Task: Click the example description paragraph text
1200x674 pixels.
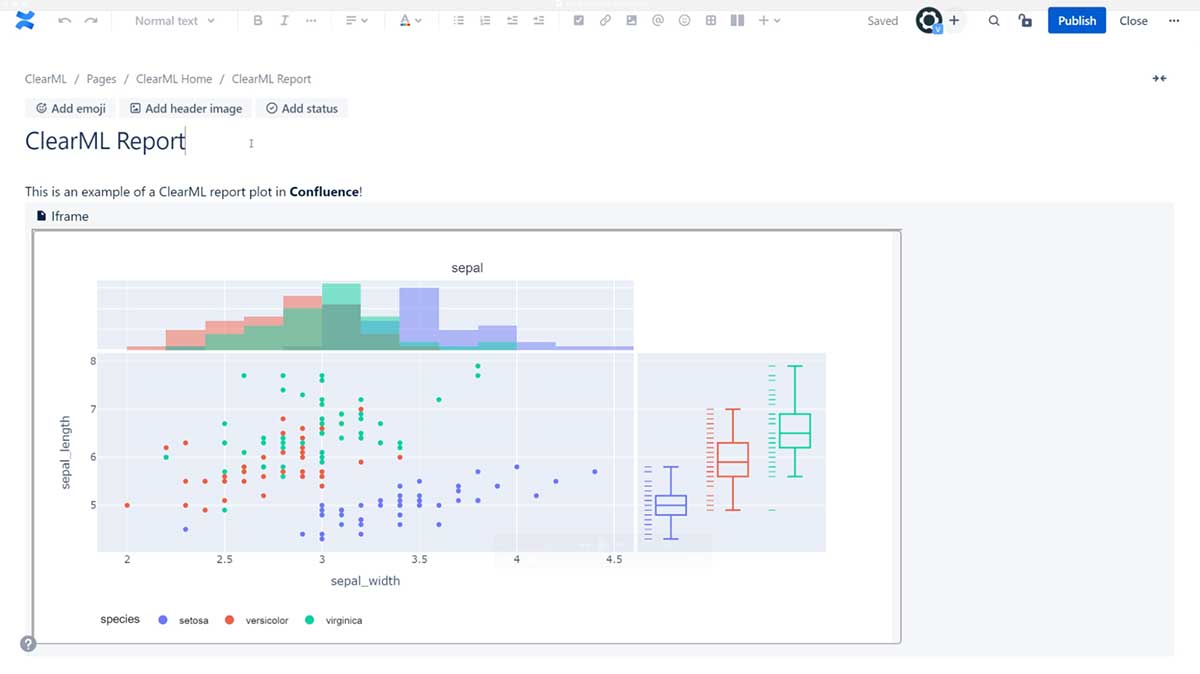Action: [194, 191]
